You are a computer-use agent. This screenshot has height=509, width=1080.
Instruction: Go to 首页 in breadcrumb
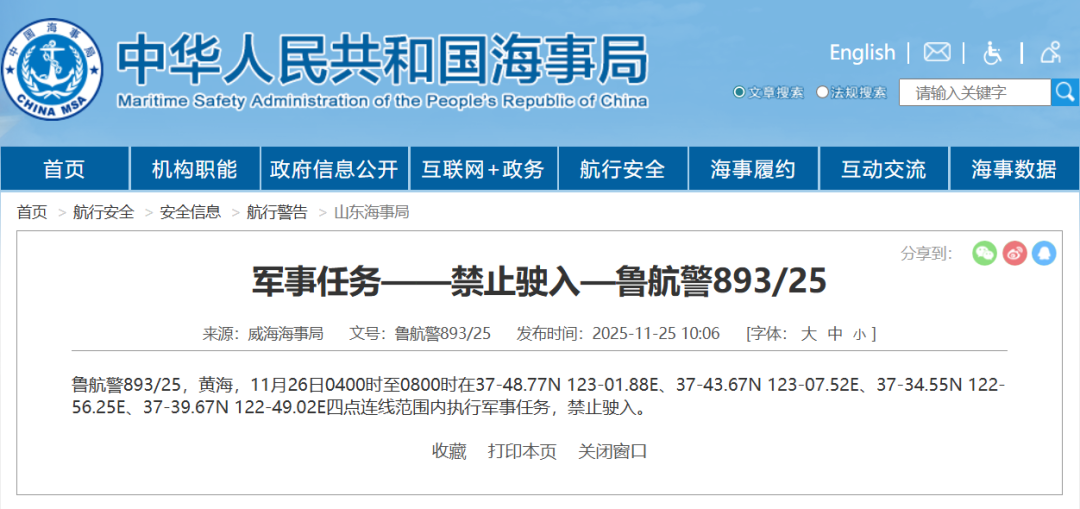pyautogui.click(x=32, y=212)
